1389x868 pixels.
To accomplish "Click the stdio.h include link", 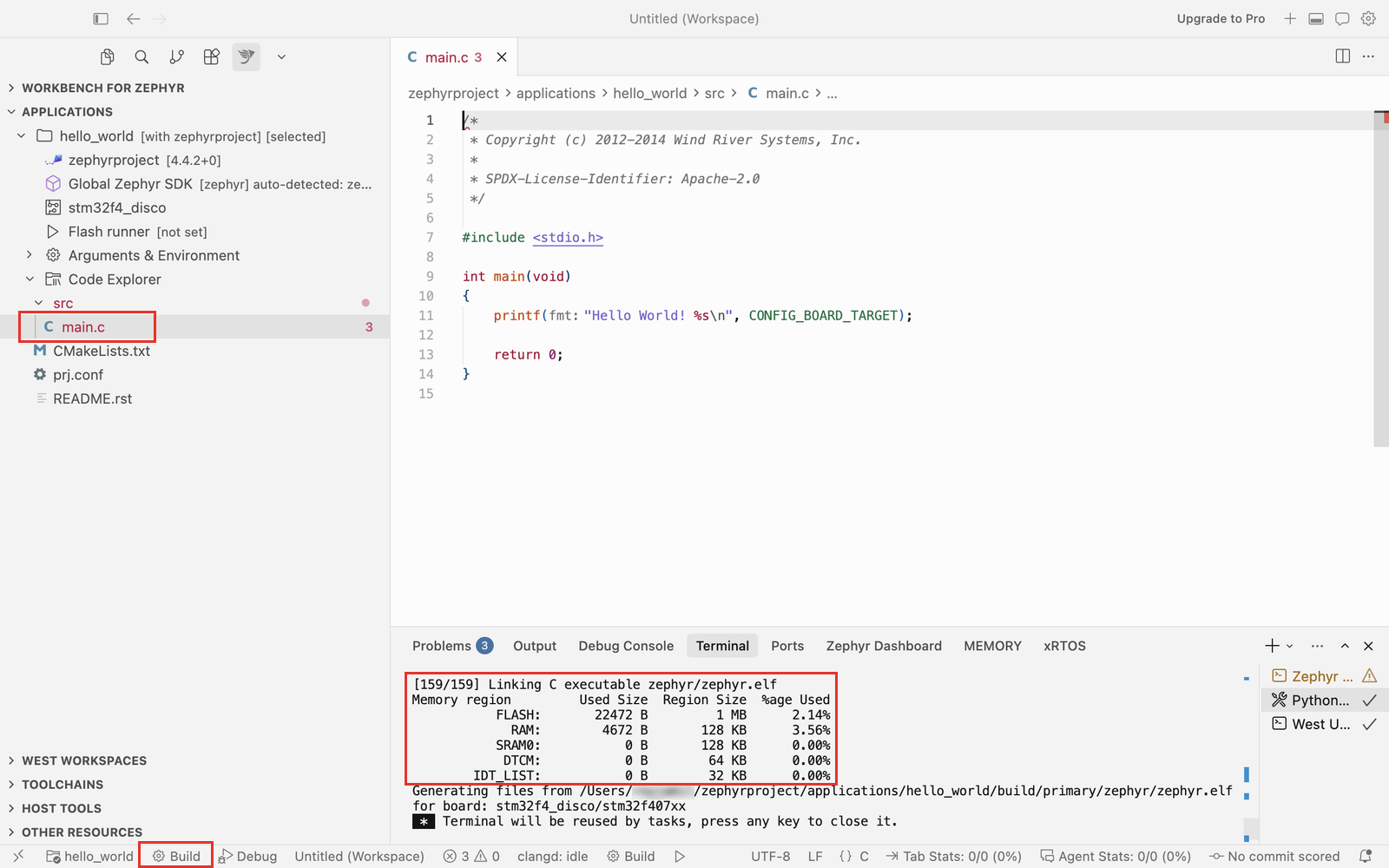I will coord(568,237).
